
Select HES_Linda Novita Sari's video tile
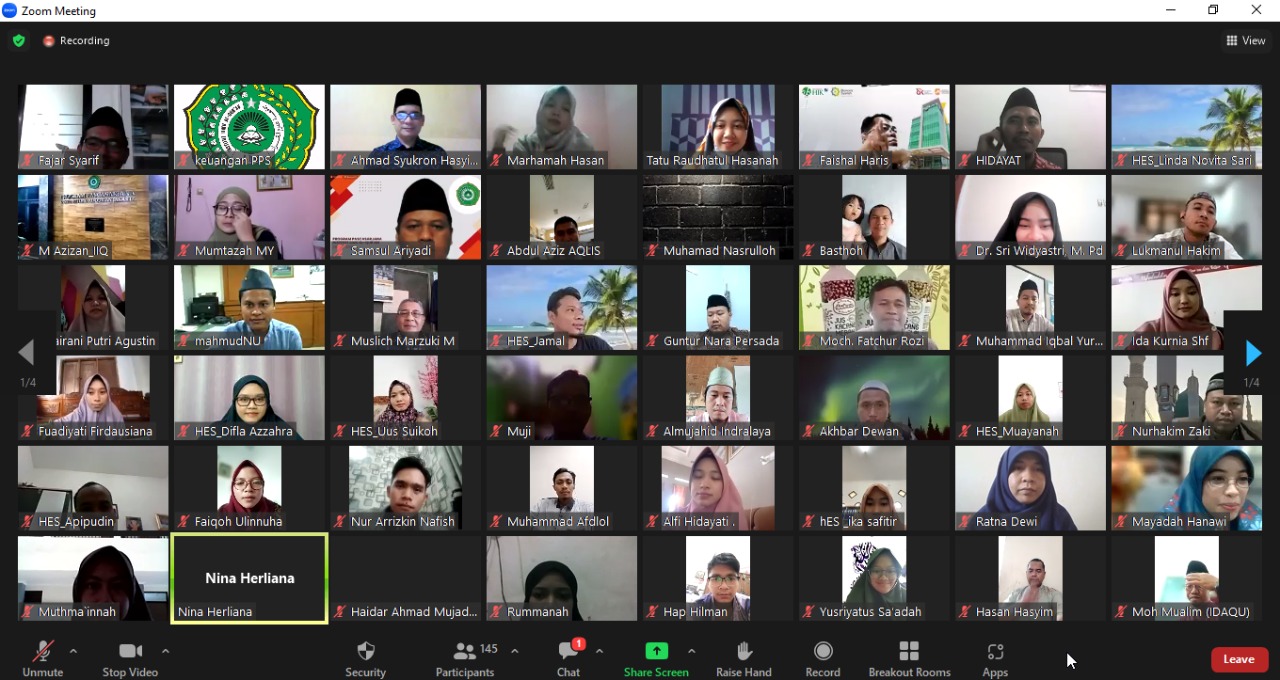(x=1187, y=127)
